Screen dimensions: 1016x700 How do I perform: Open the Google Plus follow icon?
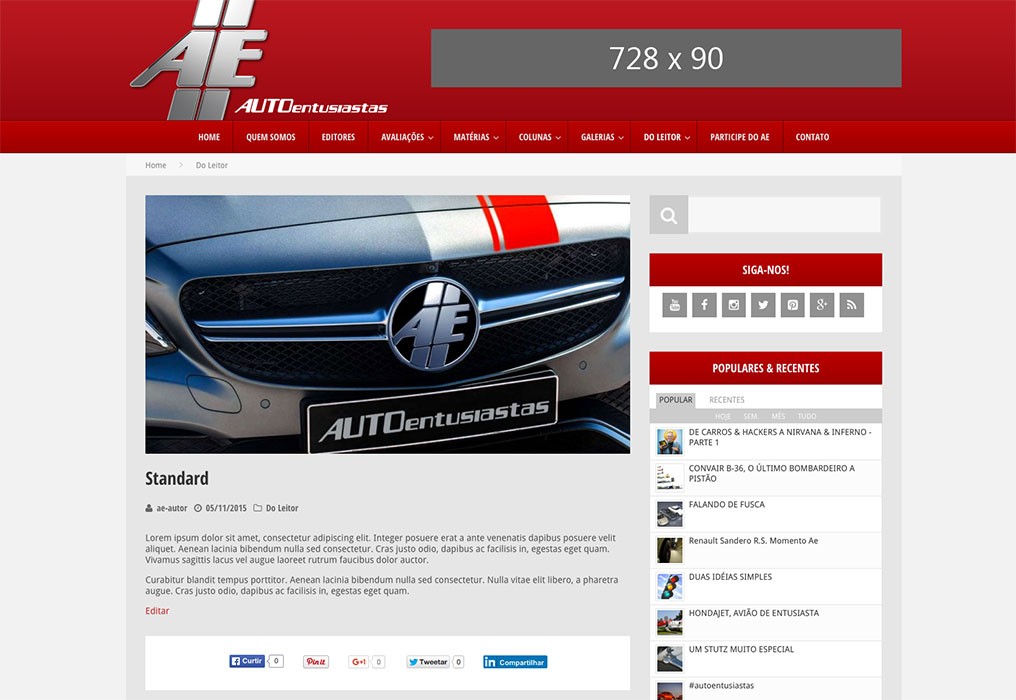(x=822, y=305)
